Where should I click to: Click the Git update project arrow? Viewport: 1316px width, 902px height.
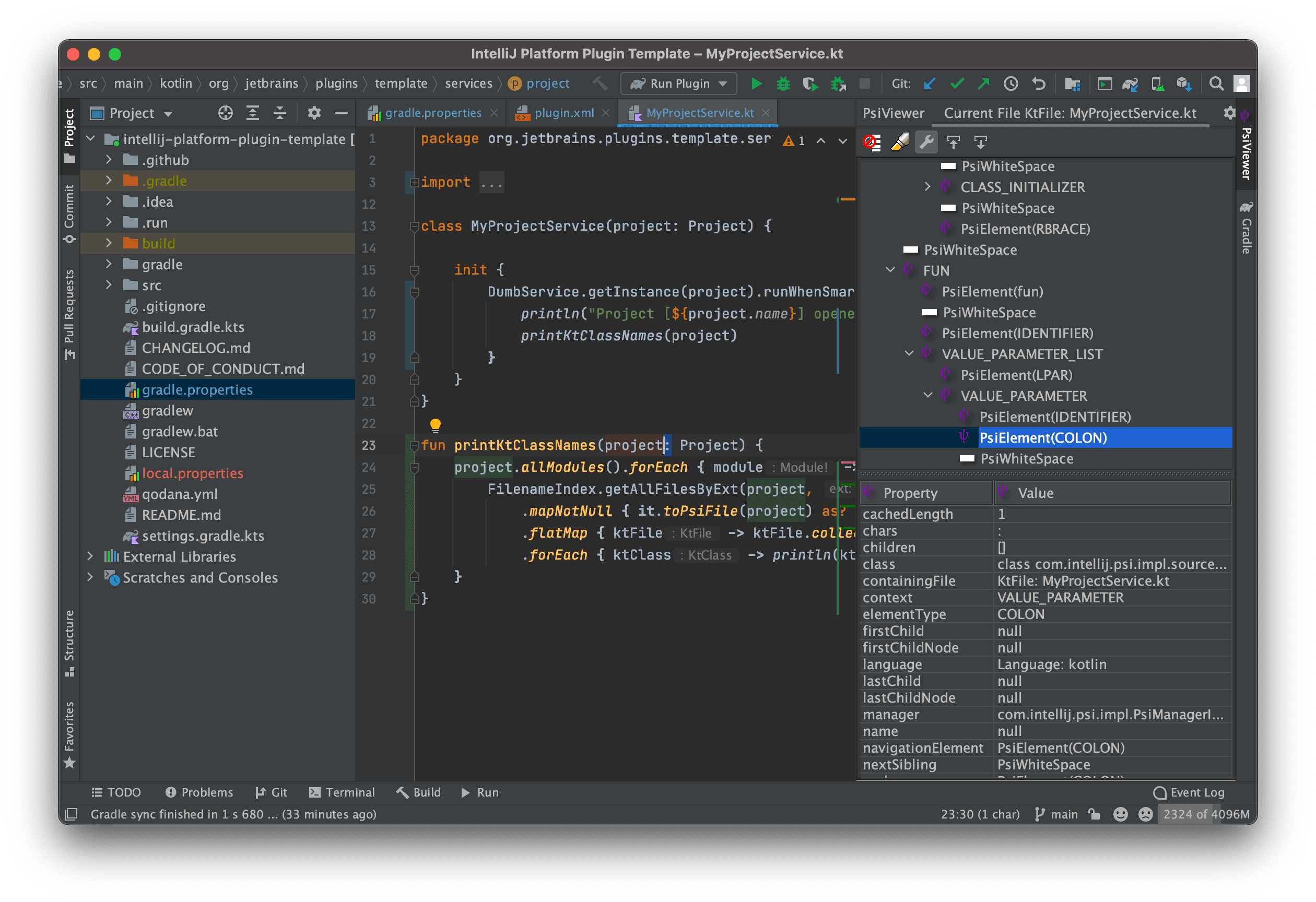tap(929, 84)
